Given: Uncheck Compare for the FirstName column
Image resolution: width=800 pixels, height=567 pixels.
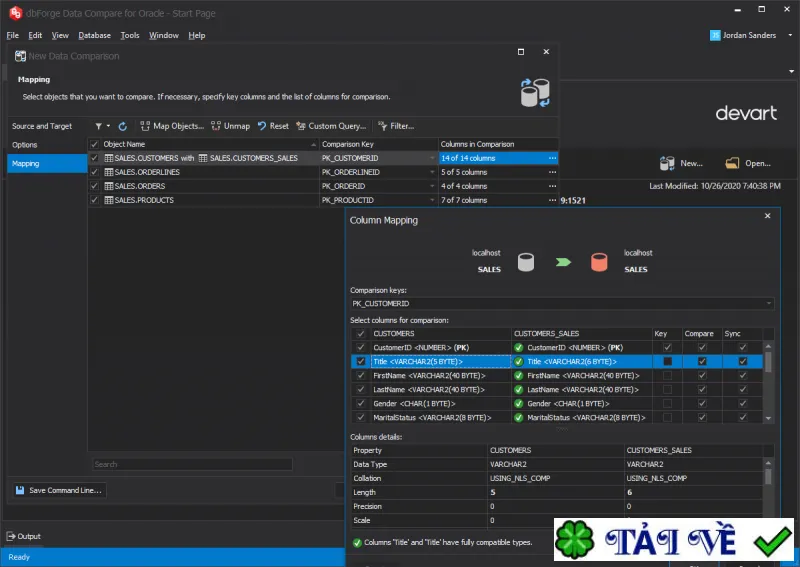Looking at the screenshot, I should point(702,376).
